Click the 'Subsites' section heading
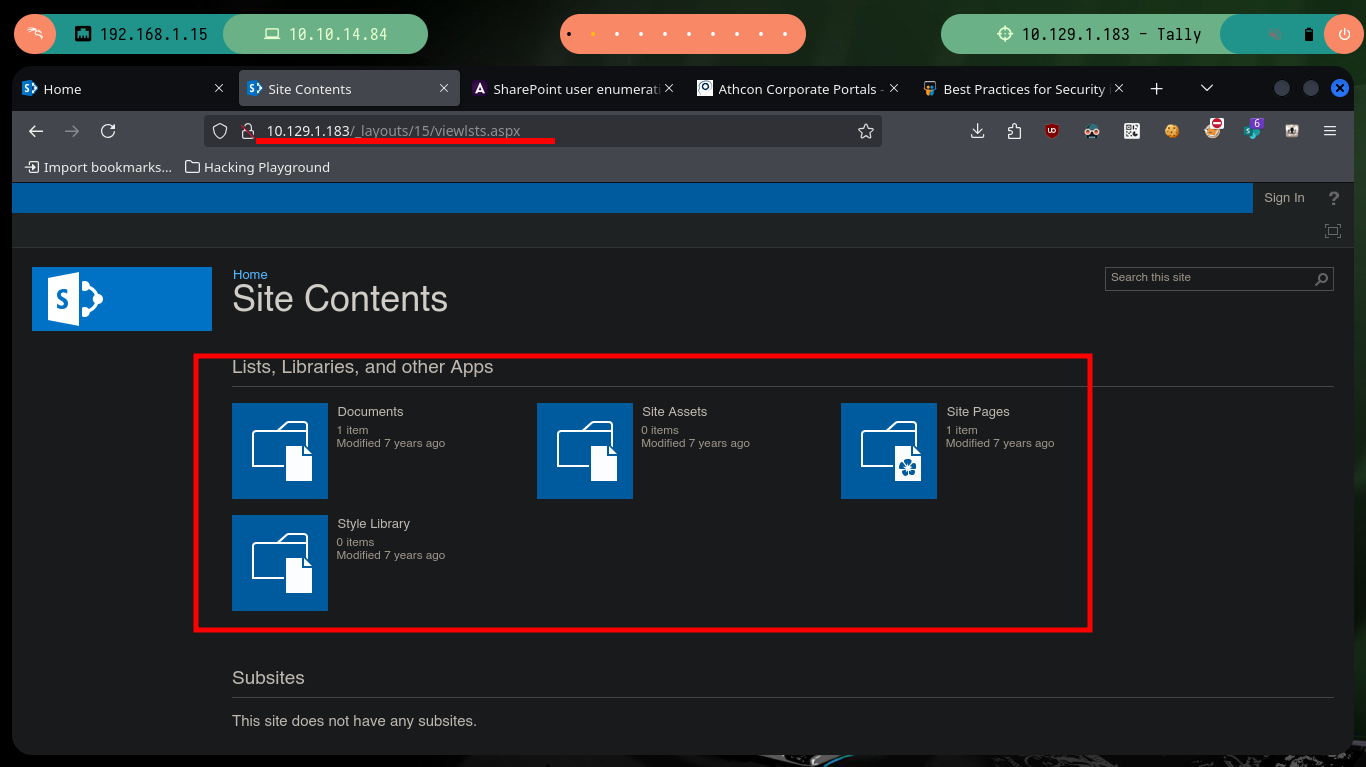Image resolution: width=1366 pixels, height=767 pixels. coord(268,678)
